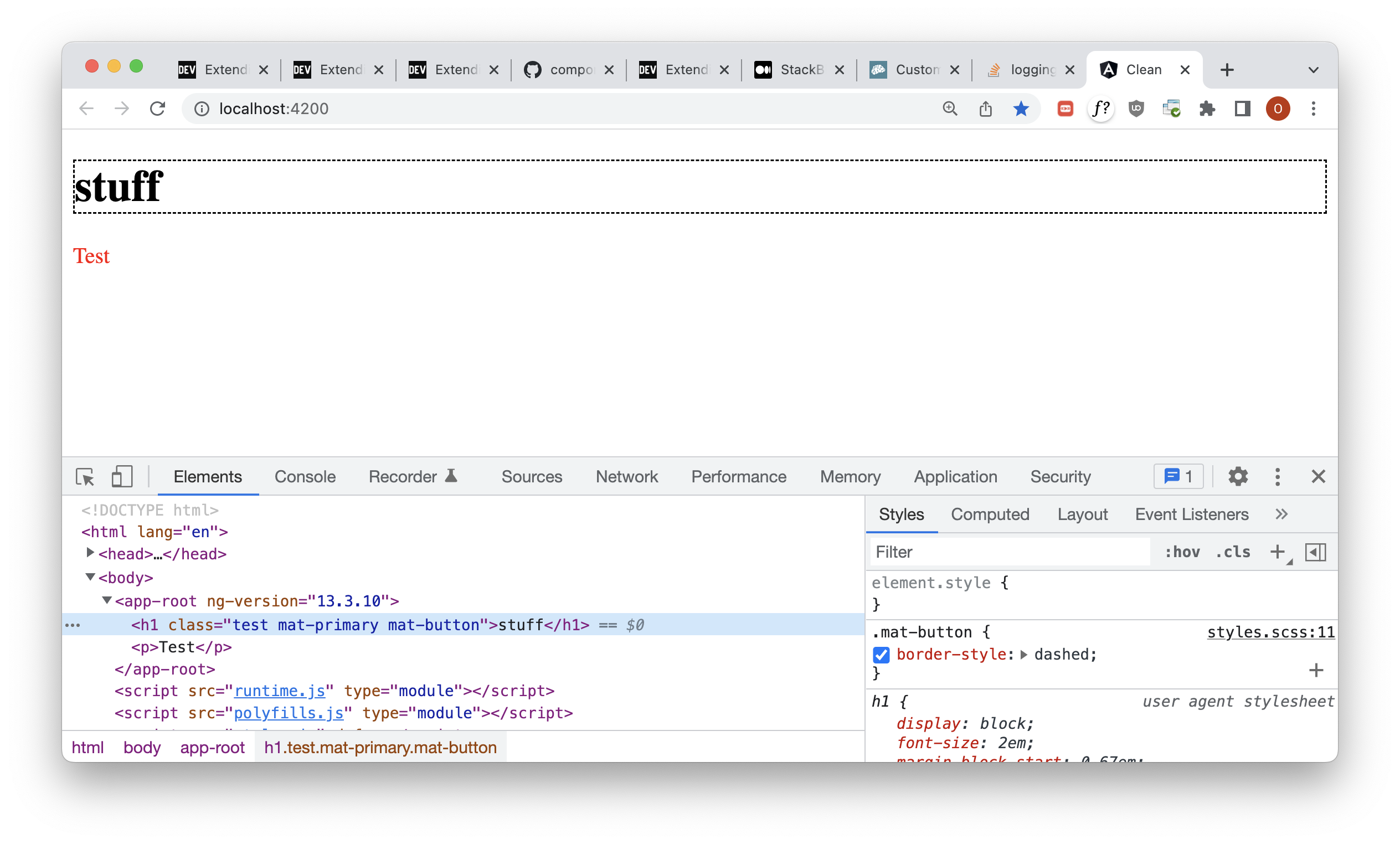The width and height of the screenshot is (1400, 844).
Task: Activate the element inspector picker icon
Action: click(85, 476)
